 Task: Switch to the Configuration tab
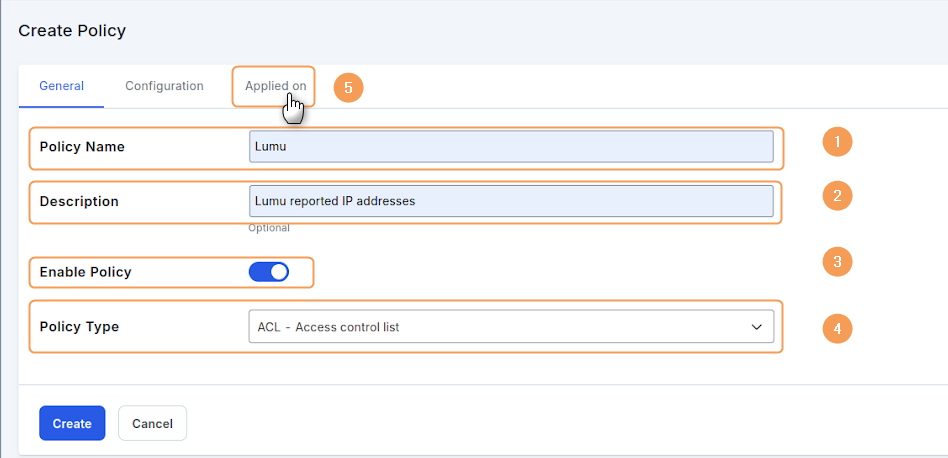coord(164,86)
